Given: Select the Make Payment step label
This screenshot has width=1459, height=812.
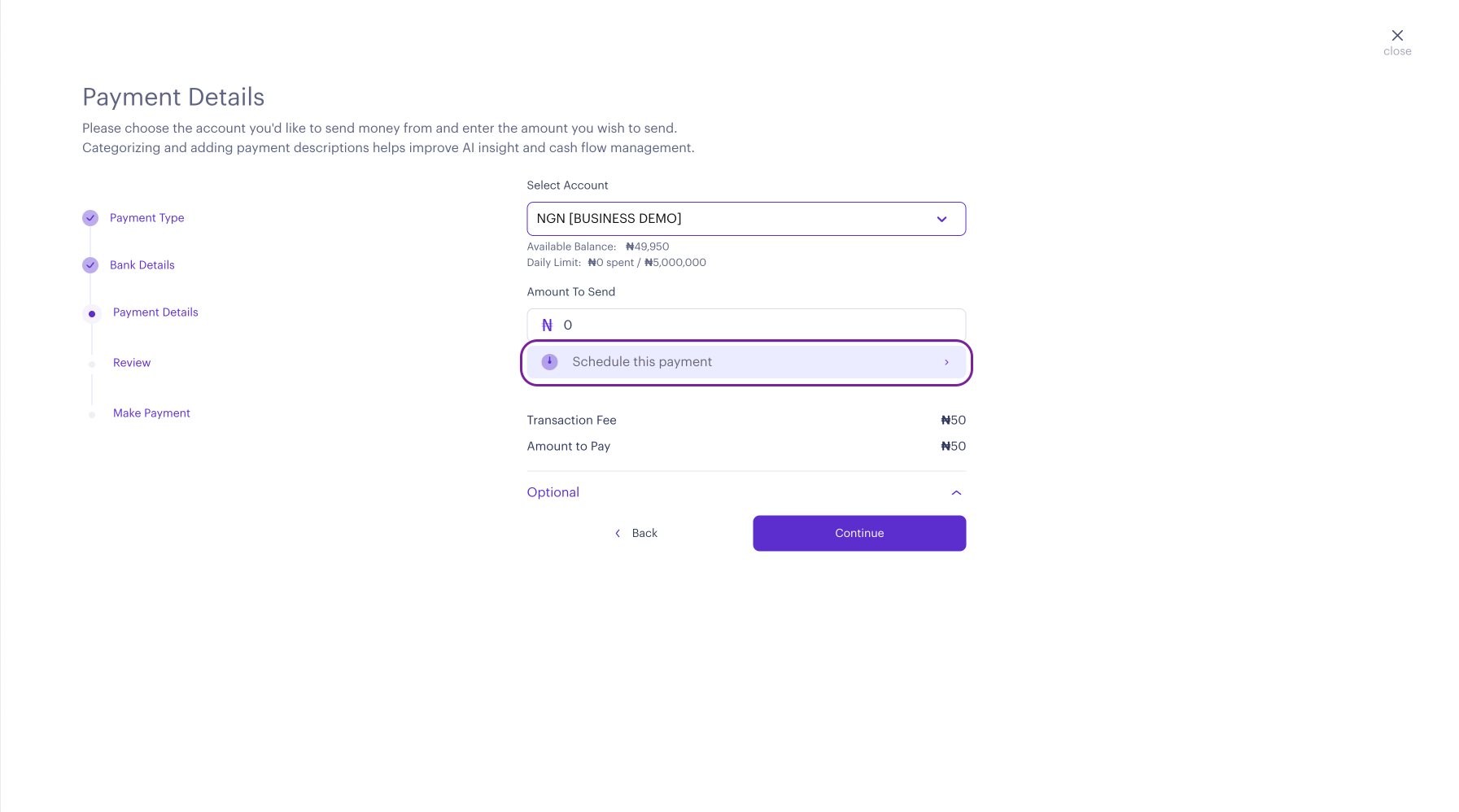Looking at the screenshot, I should tap(151, 413).
